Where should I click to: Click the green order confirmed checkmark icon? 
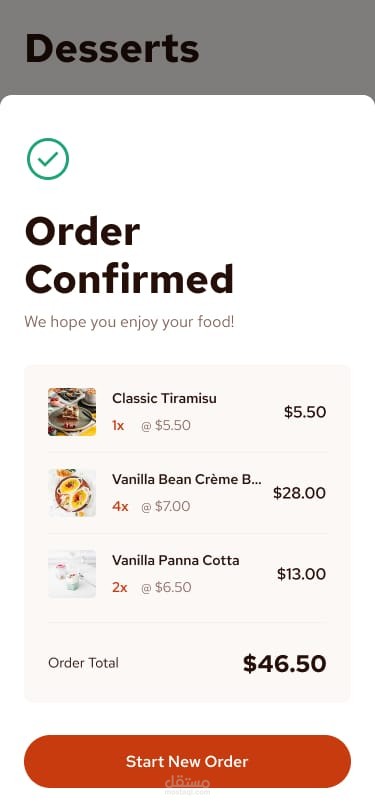click(x=48, y=159)
